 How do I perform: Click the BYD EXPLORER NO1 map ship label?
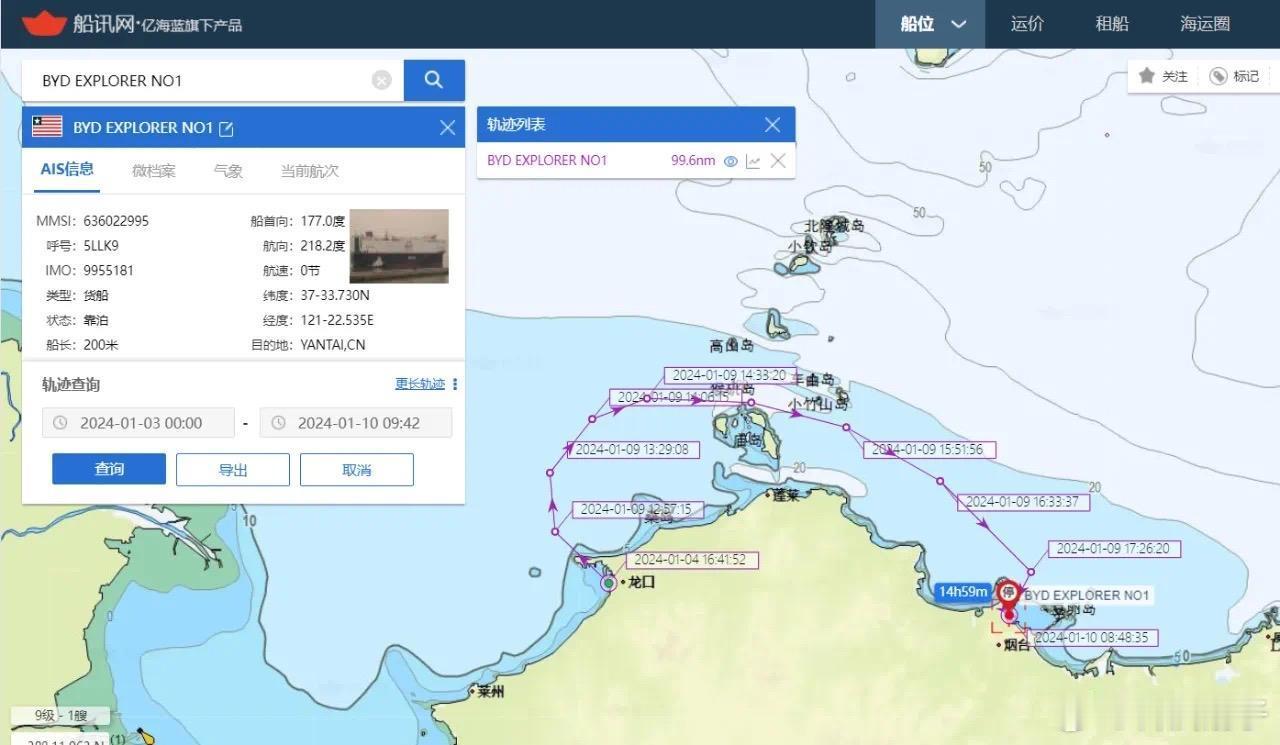(1087, 595)
